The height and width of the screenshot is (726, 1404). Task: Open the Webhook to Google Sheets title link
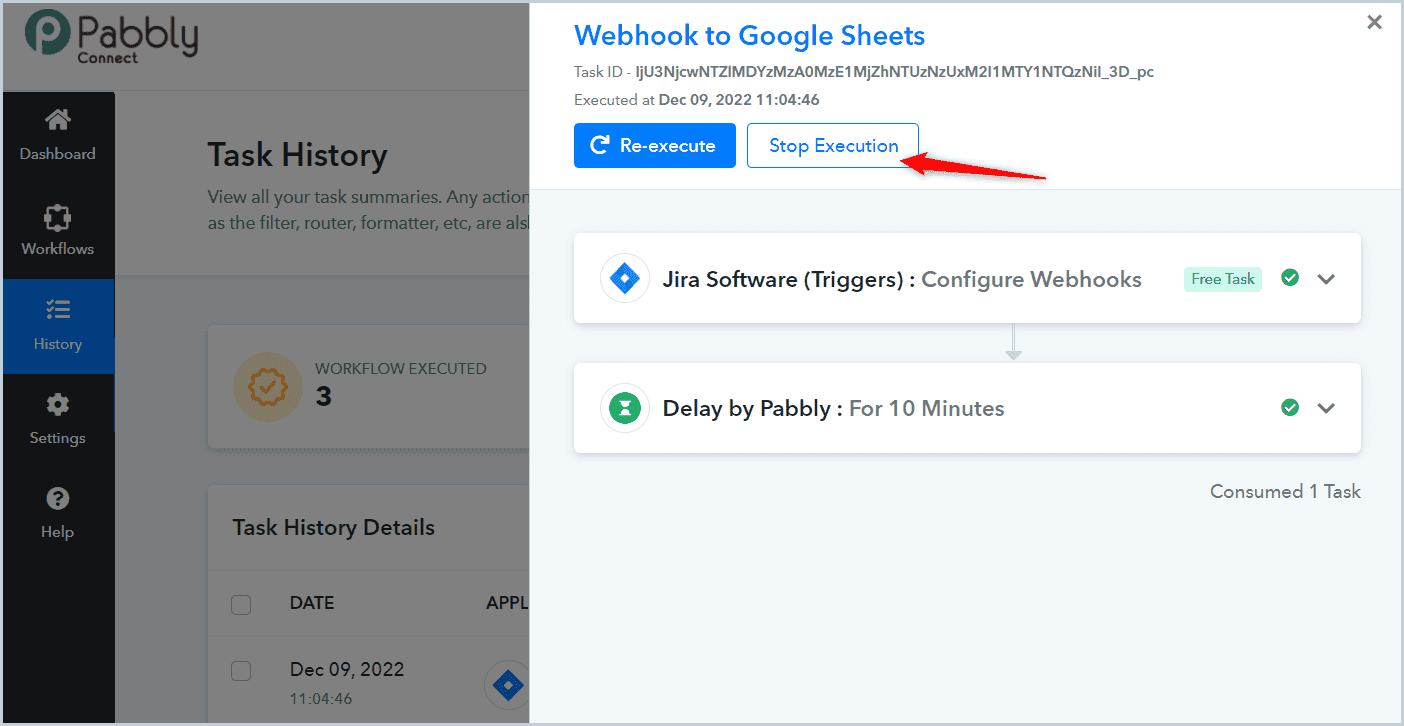click(x=749, y=36)
